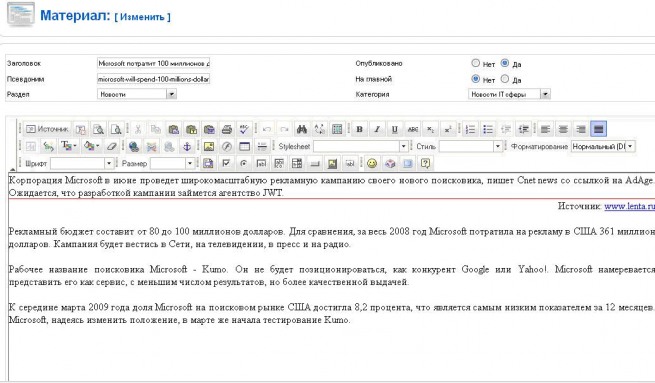Click the Redo arrow icon
This screenshot has width=655, height=383.
click(x=284, y=129)
